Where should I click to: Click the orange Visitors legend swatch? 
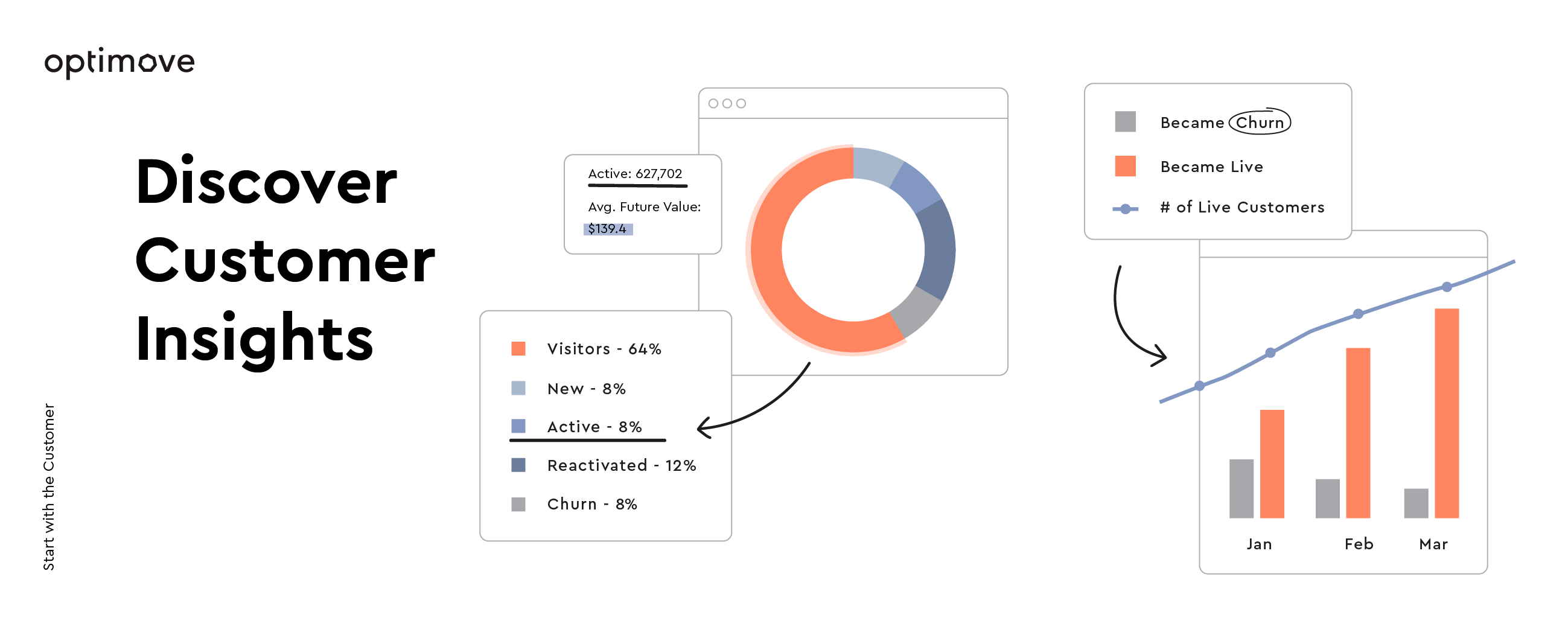coord(518,348)
